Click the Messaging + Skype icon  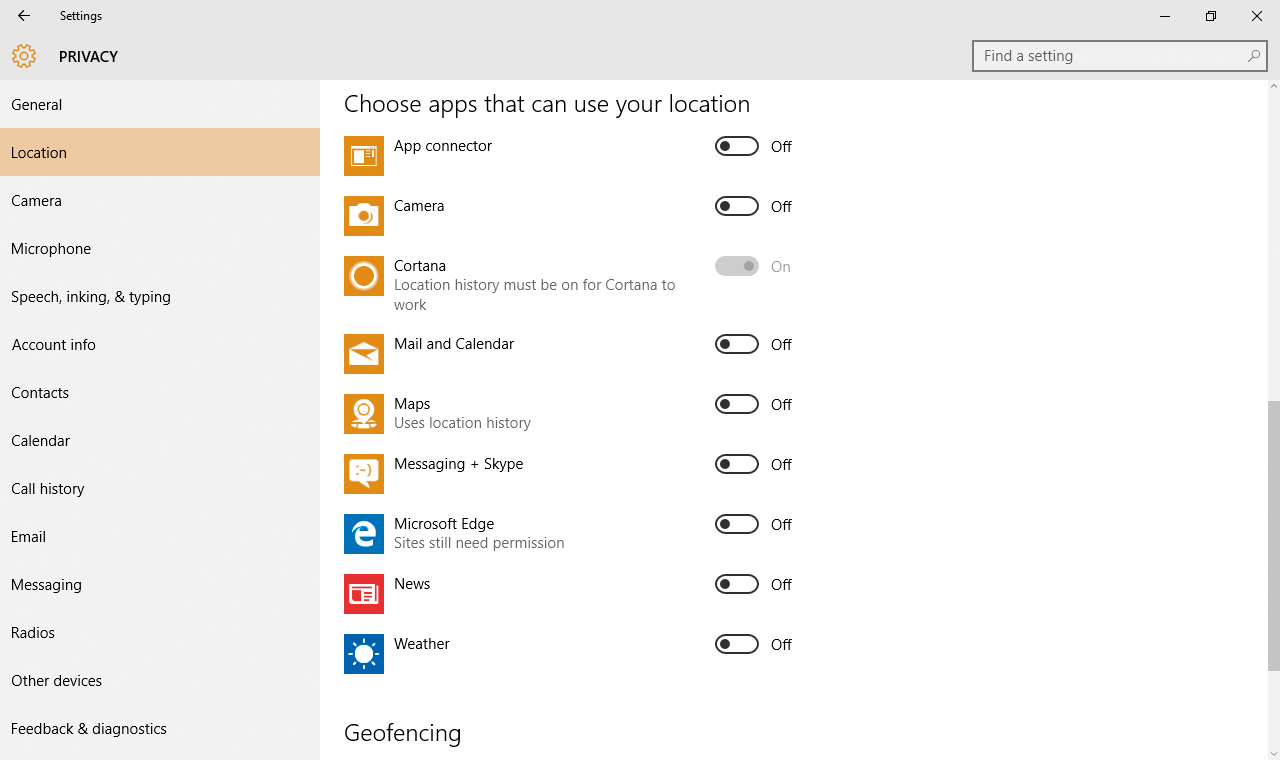(x=364, y=474)
